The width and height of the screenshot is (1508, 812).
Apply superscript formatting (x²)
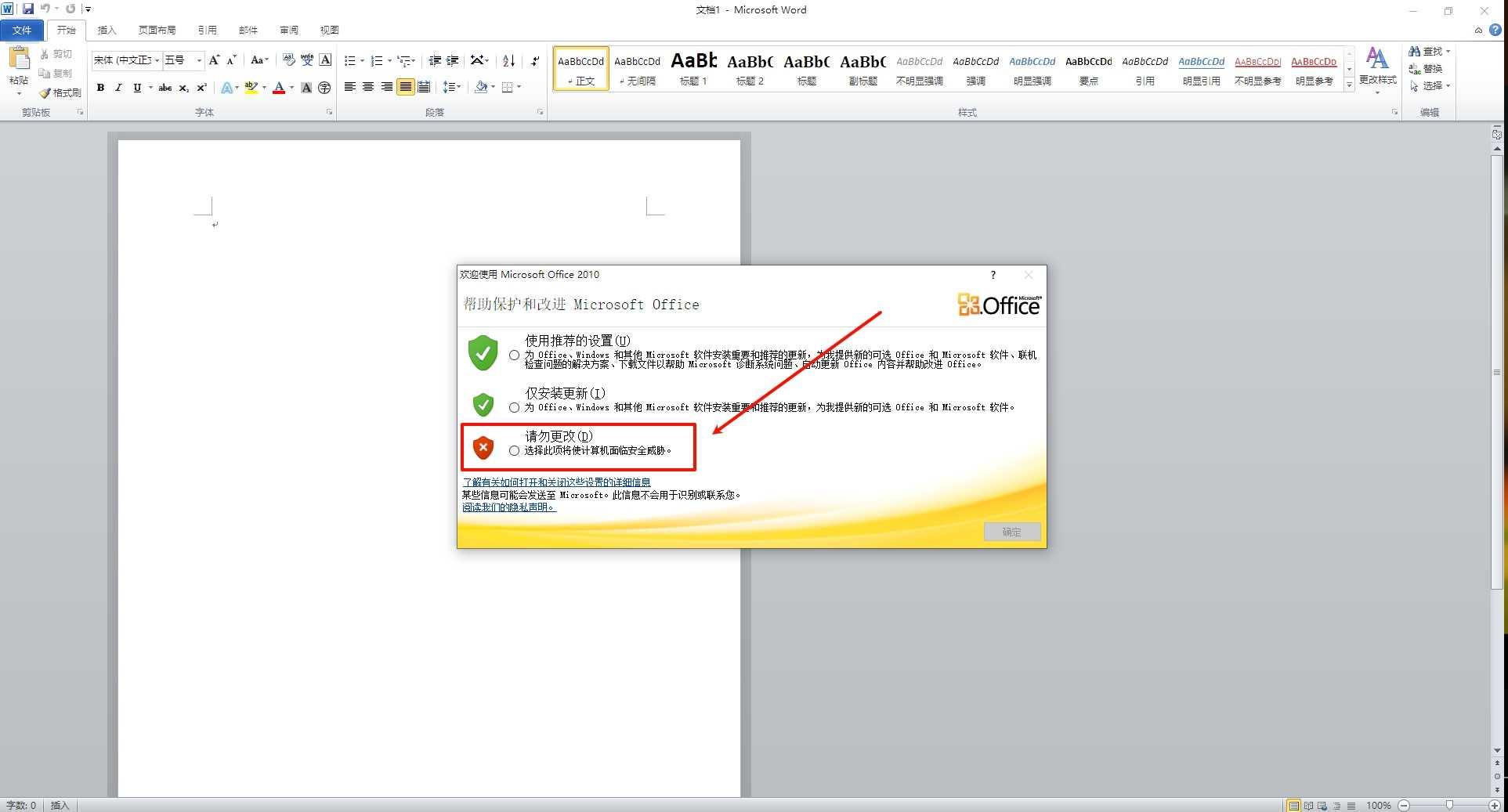click(201, 88)
